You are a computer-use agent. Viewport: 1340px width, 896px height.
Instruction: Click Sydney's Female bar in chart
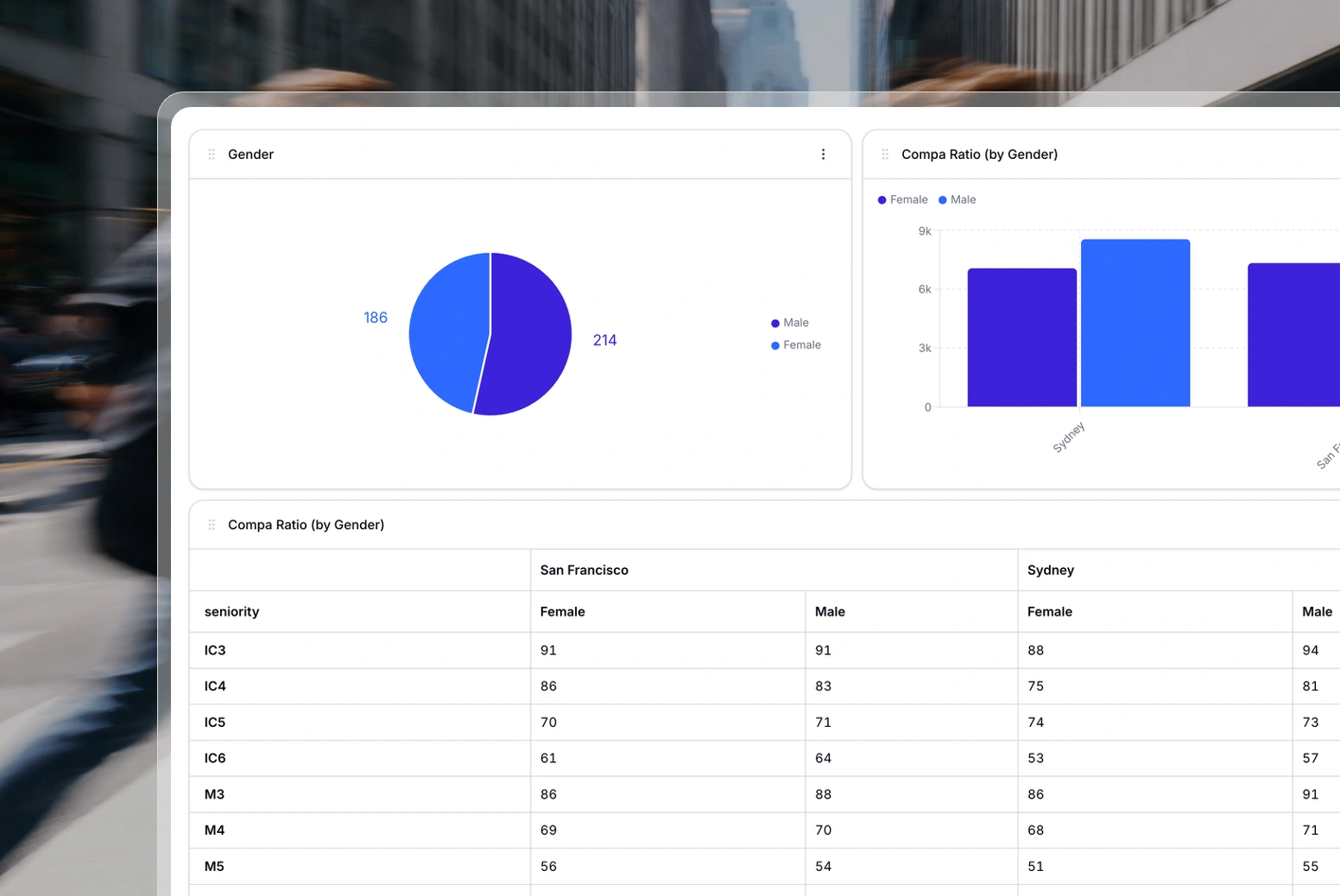click(x=1021, y=338)
